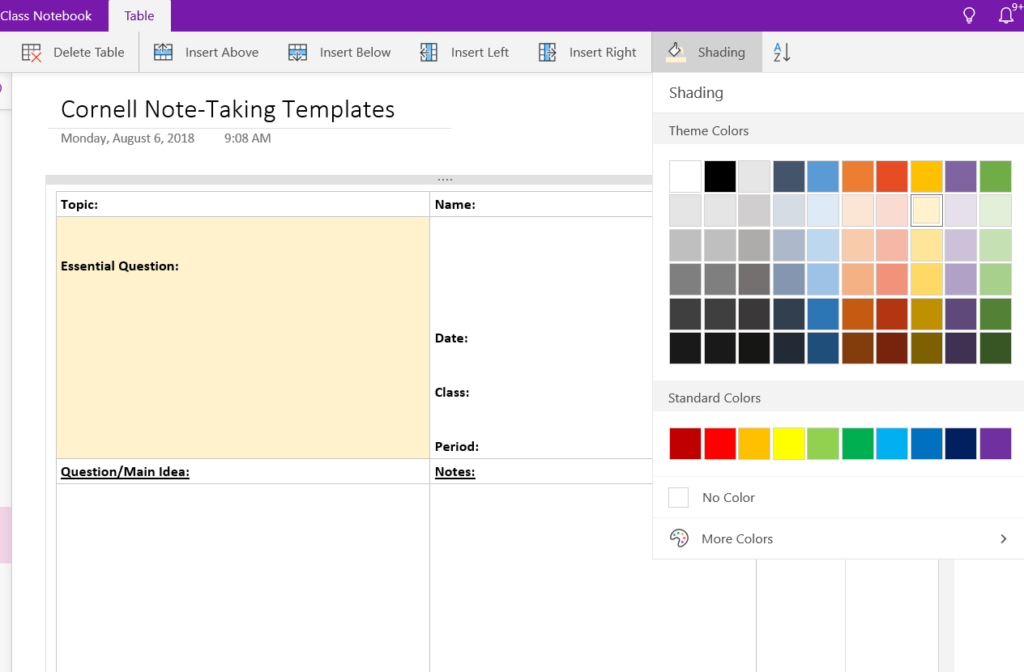Viewport: 1024px width, 672px height.
Task: Click the Insert Right icon
Action: pos(547,52)
